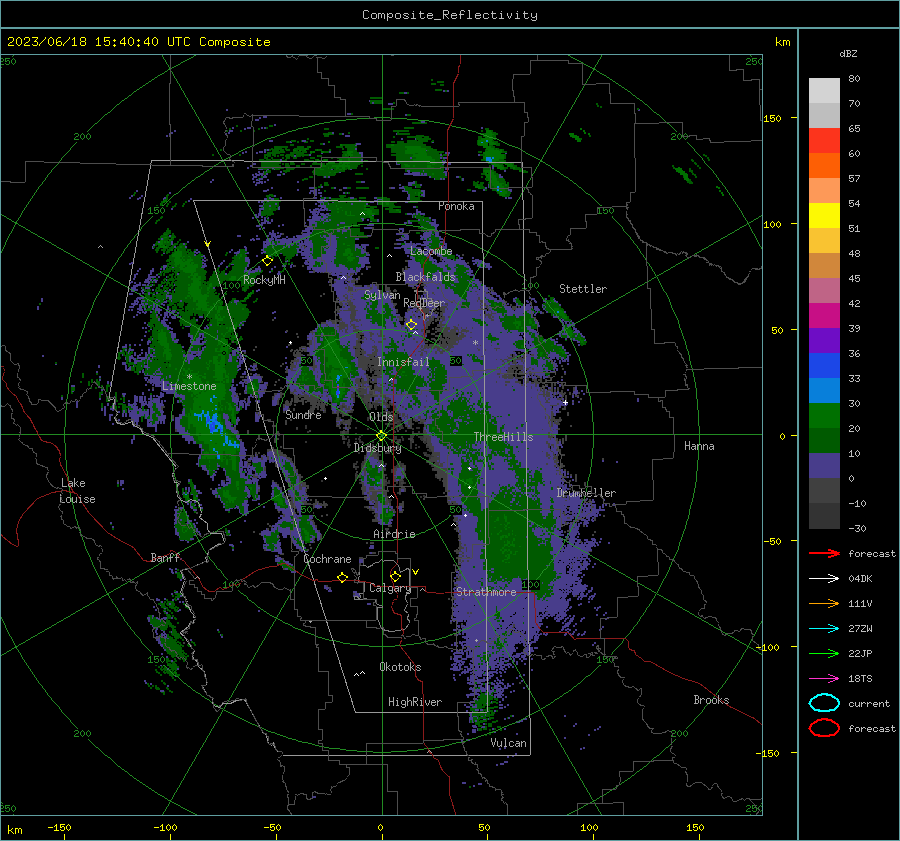Click the current legend text
900x841 pixels.
click(x=869, y=704)
